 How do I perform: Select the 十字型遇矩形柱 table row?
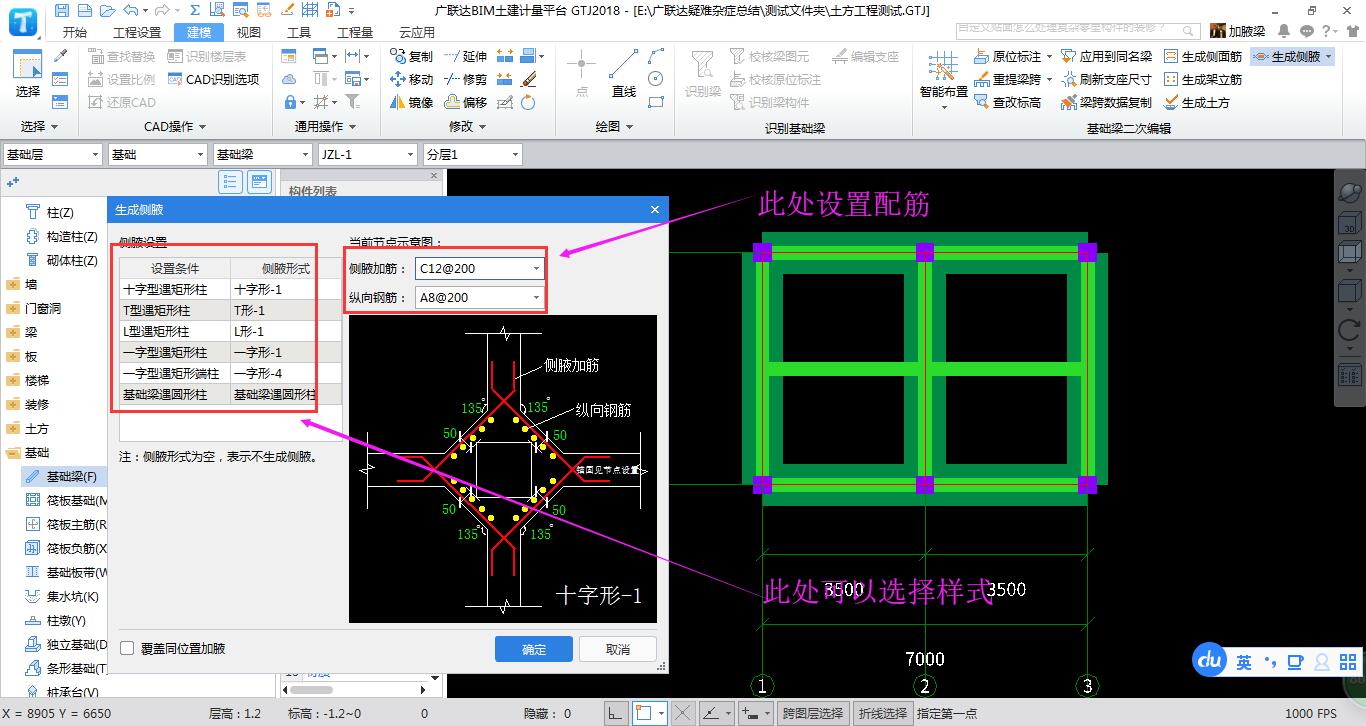(231, 289)
